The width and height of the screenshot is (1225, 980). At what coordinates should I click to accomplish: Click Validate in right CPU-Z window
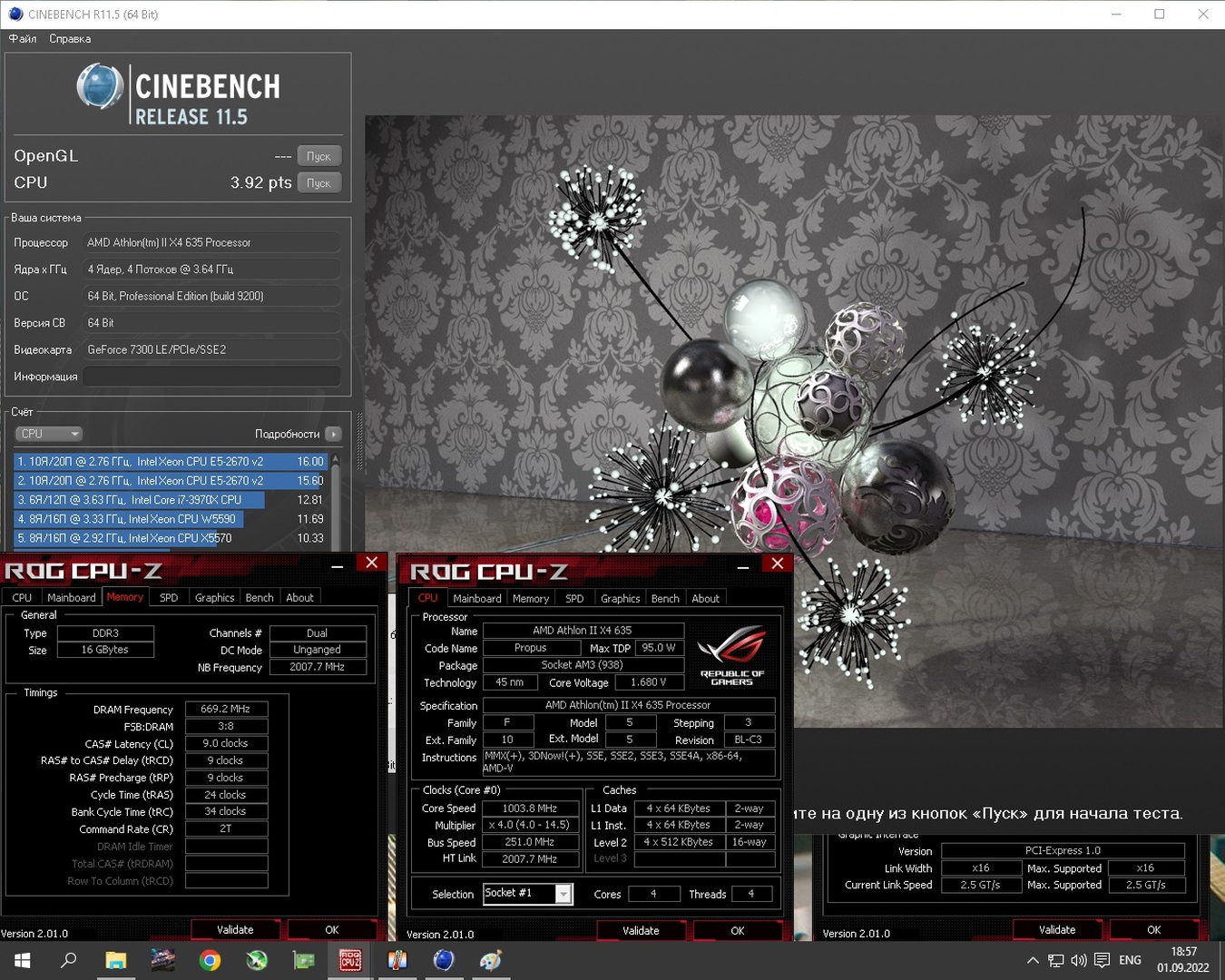tap(1057, 930)
